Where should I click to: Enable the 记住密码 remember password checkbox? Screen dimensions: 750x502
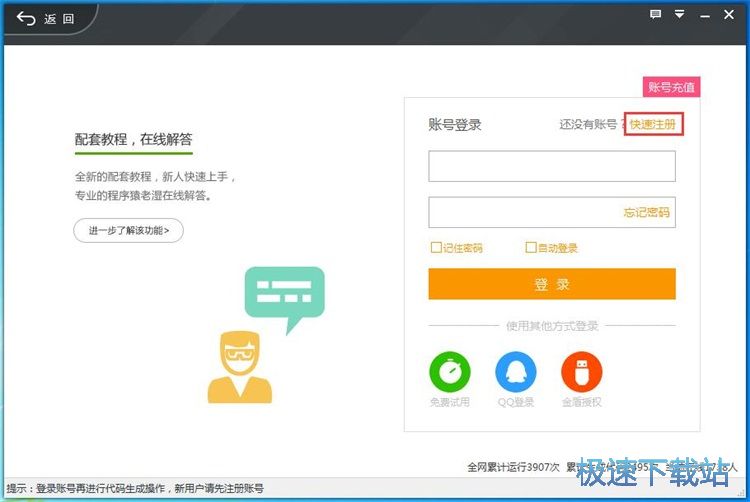coord(436,247)
